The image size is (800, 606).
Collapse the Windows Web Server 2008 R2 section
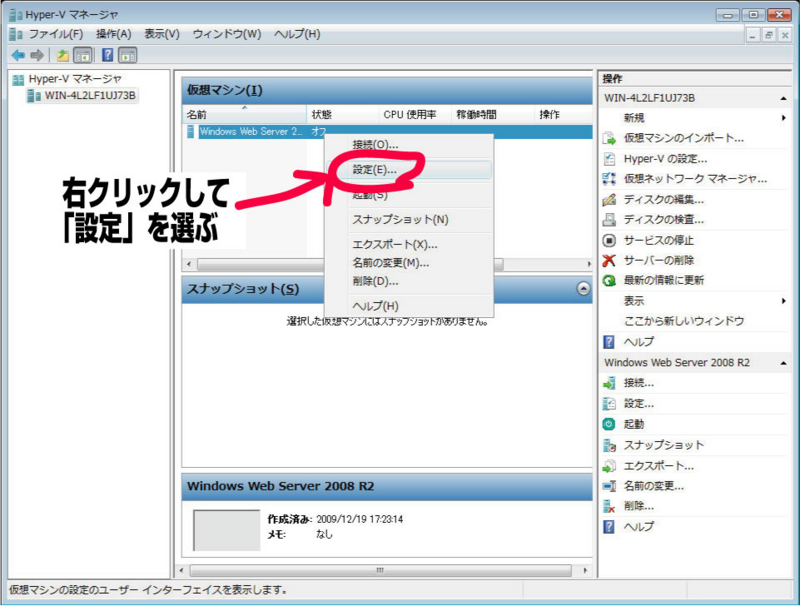pos(782,362)
